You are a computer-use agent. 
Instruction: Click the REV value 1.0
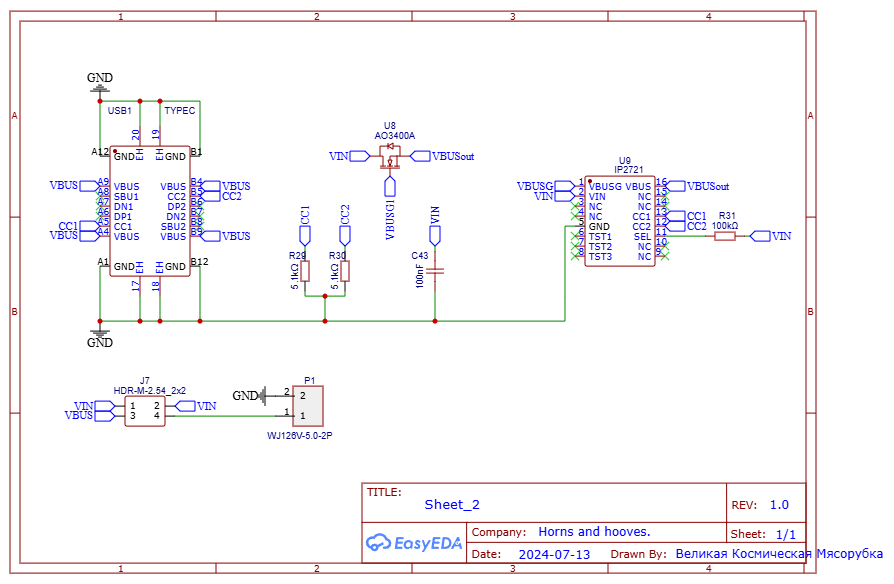tap(778, 505)
